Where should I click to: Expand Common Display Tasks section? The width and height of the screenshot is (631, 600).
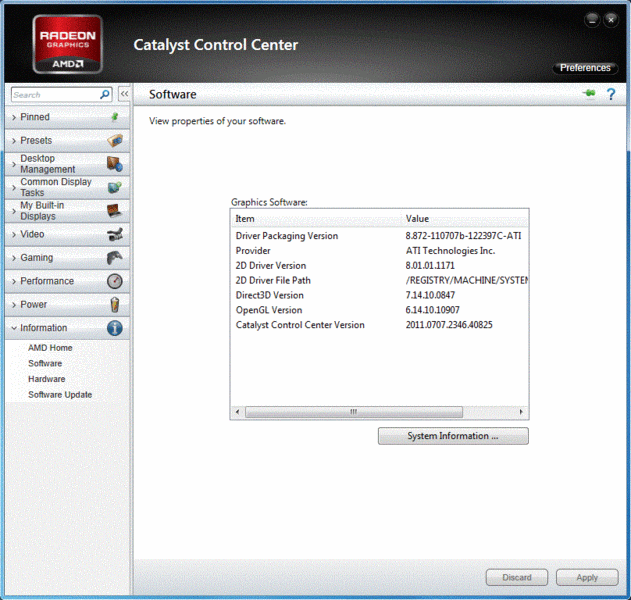(68, 187)
